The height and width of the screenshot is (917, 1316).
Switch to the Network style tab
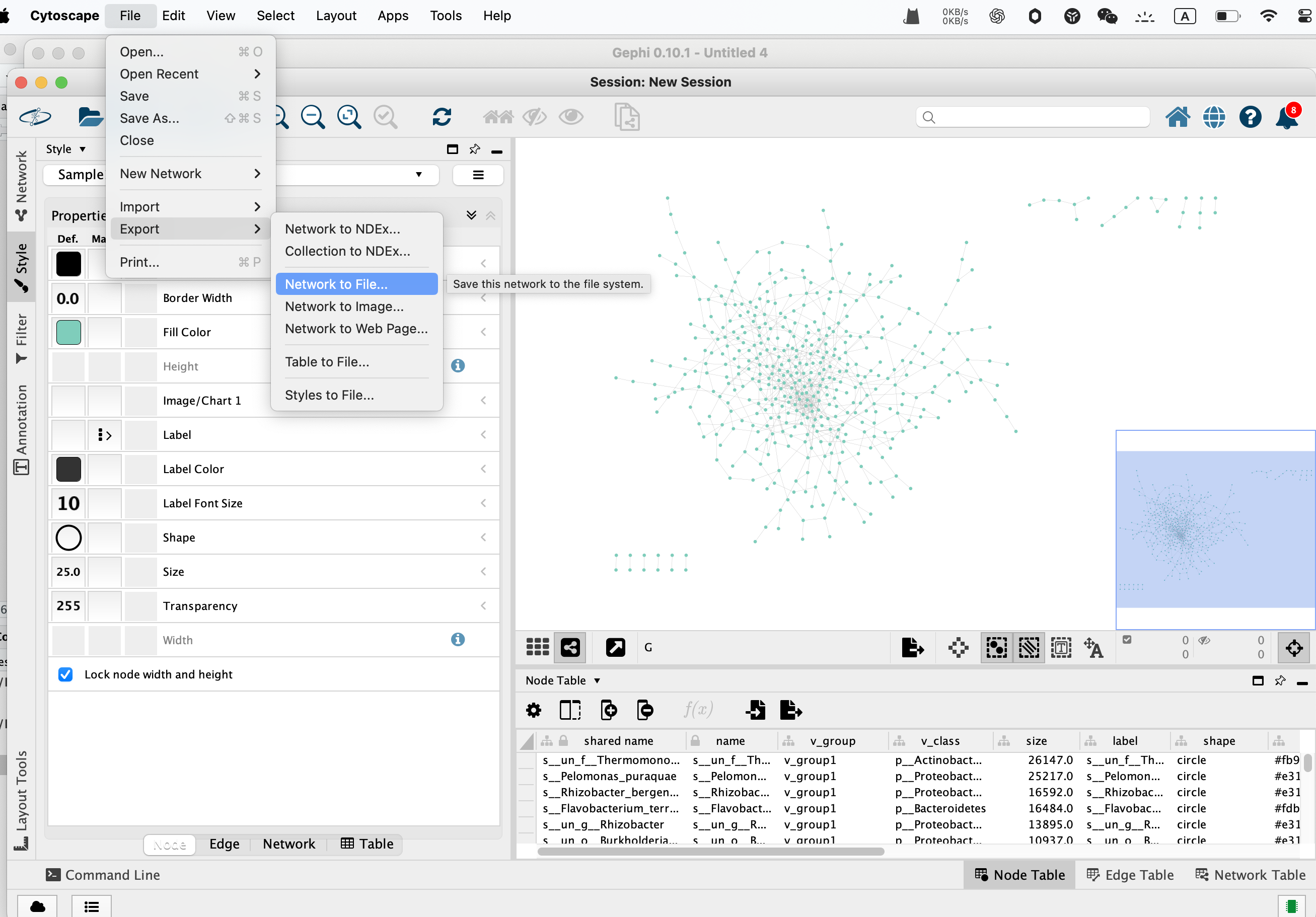(289, 844)
